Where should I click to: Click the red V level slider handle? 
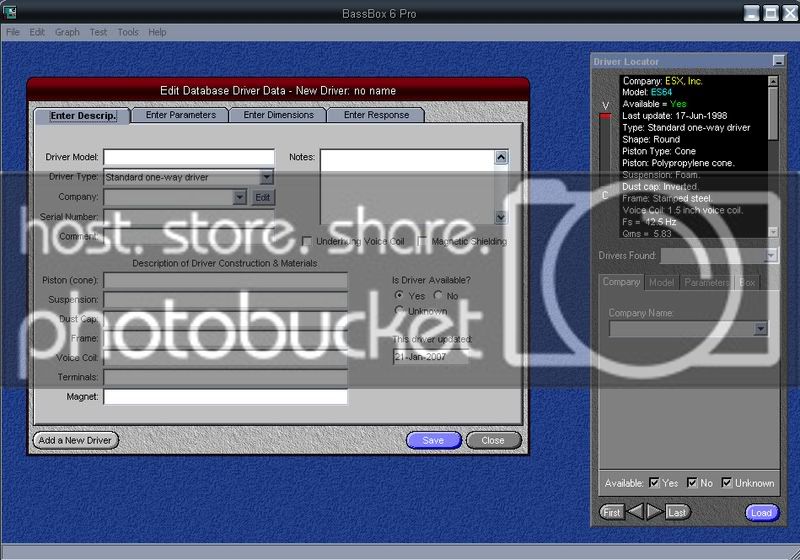click(x=605, y=116)
